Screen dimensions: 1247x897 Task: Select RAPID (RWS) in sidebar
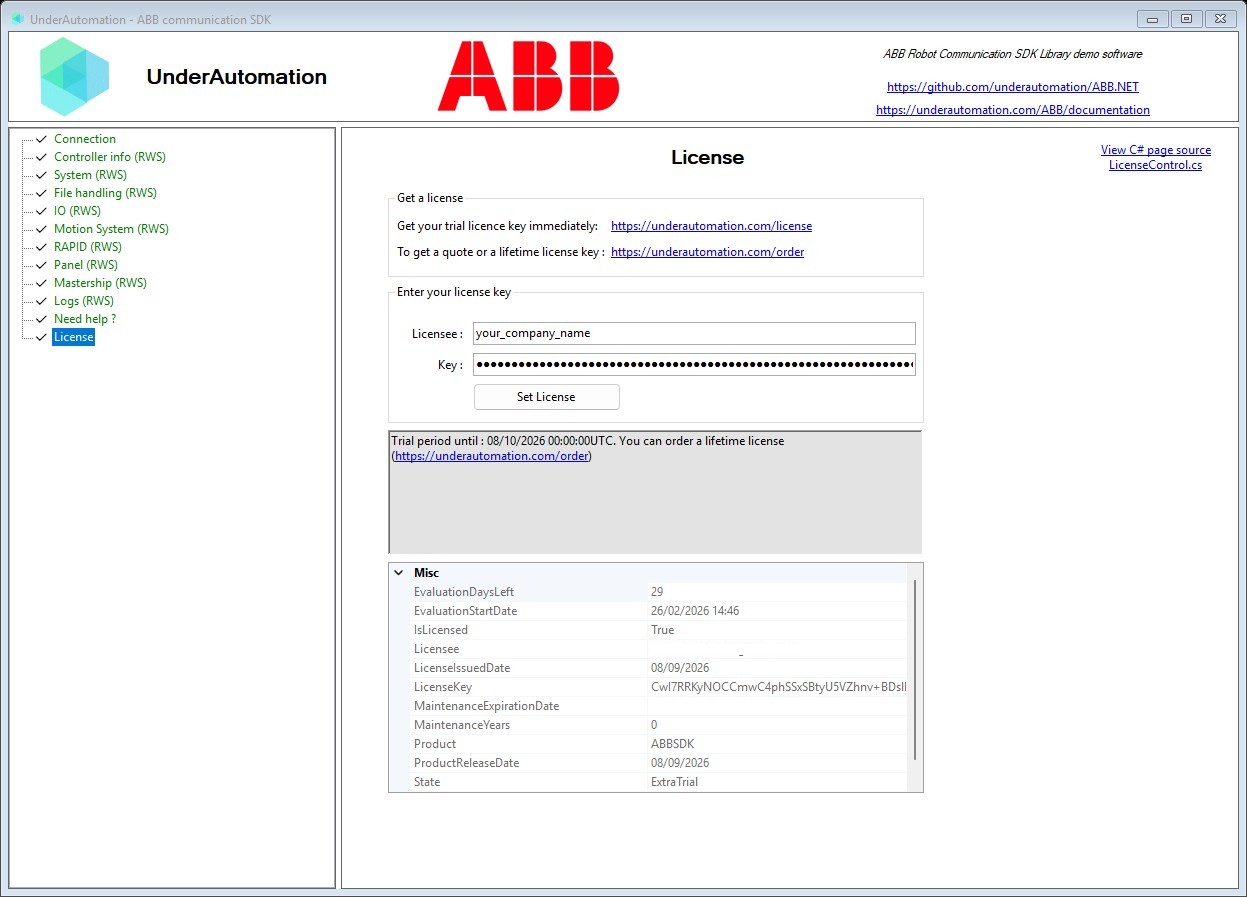tap(88, 247)
